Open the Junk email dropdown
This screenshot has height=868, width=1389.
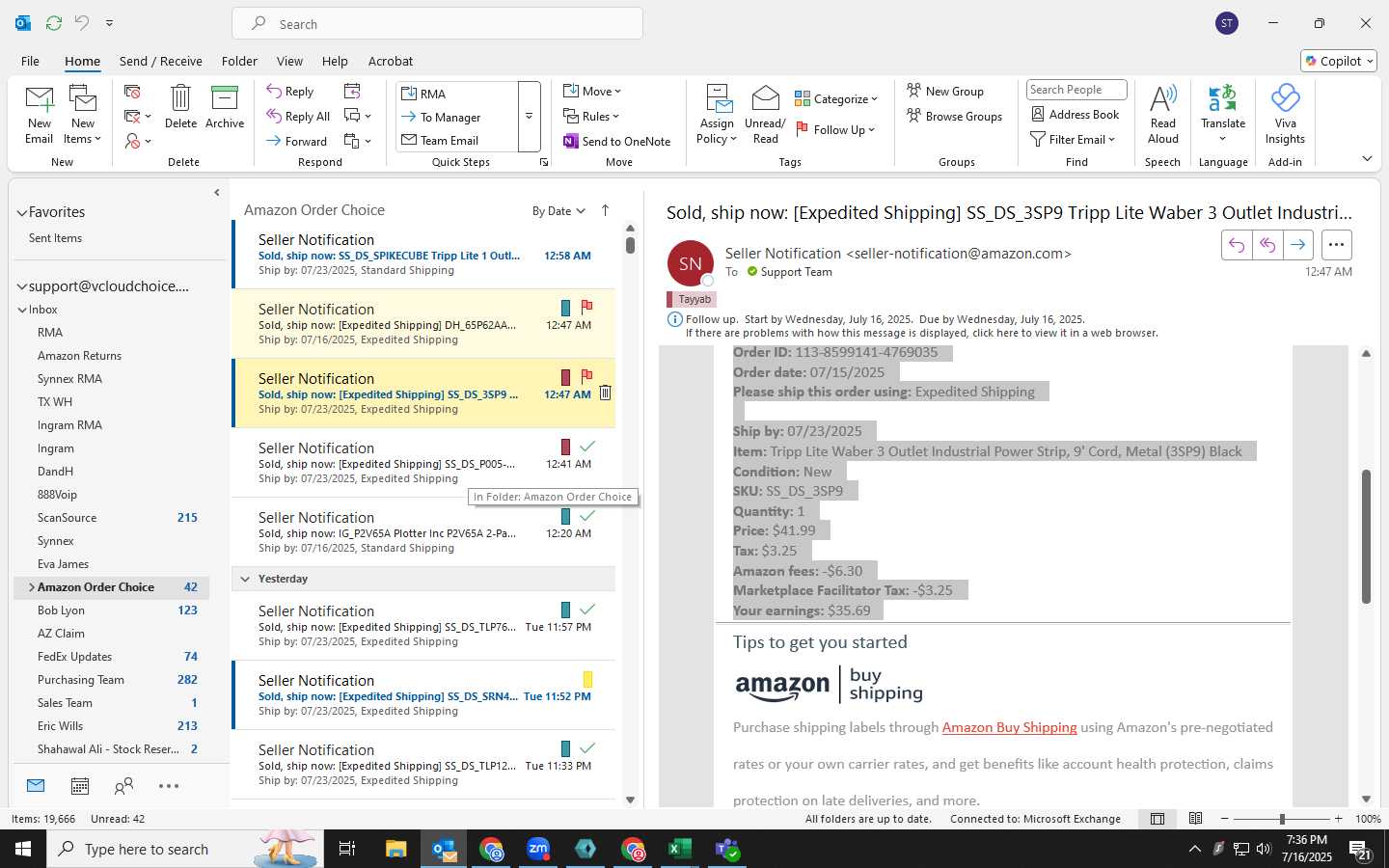[138, 141]
